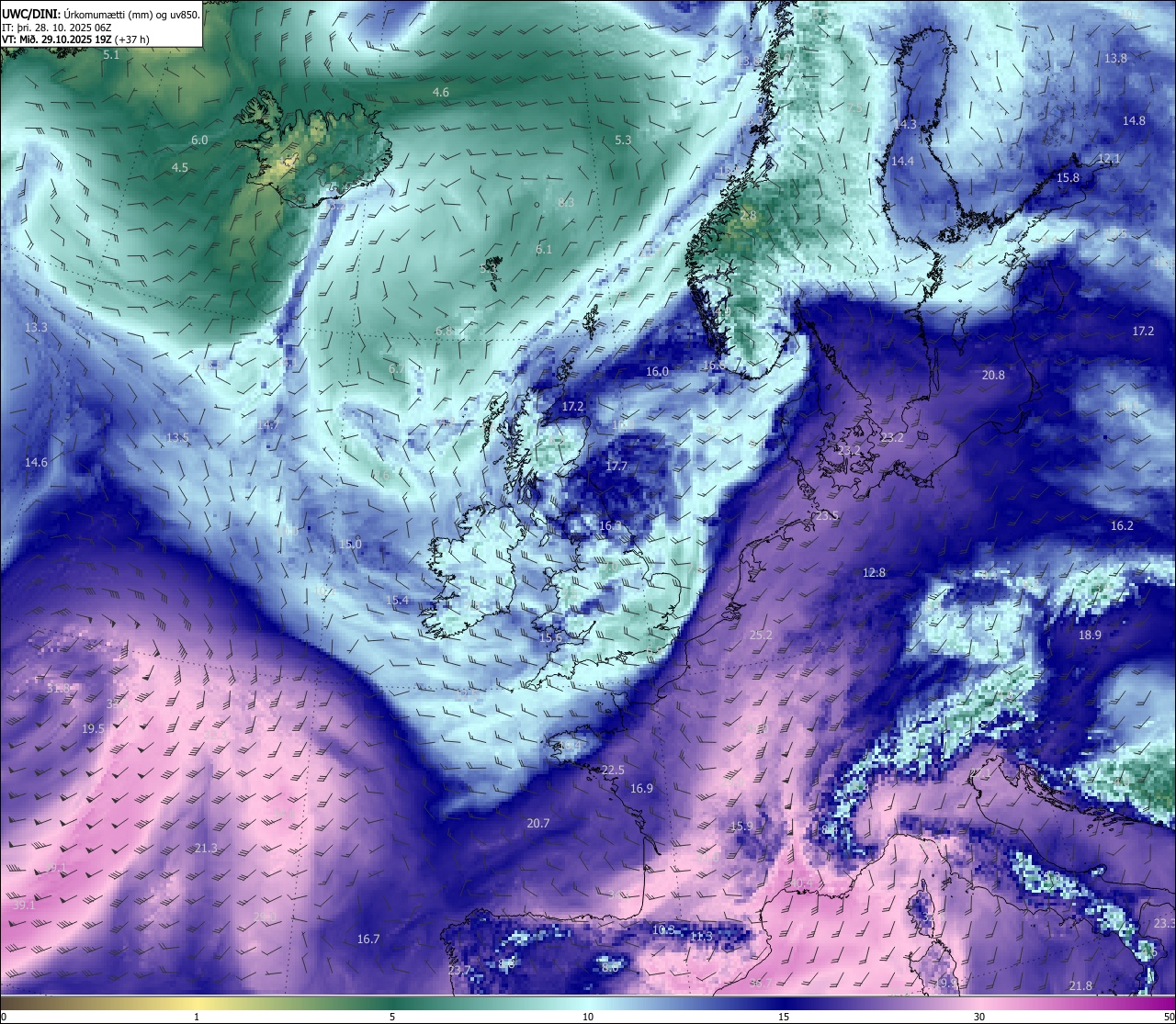Select the map value 21.8
Image resolution: width=1176 pixels, height=1024 pixels.
pos(1080,986)
